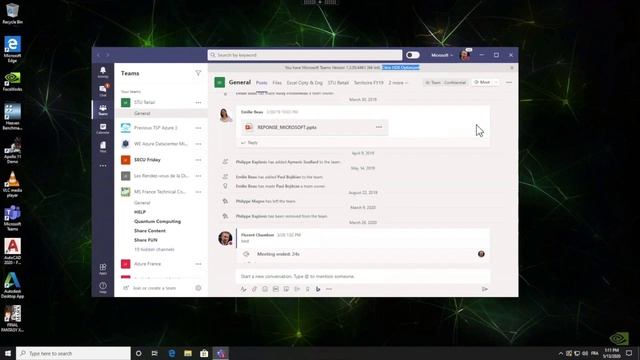This screenshot has height=360, width=640.
Task: Expand the '15 hidden channels' list
Action: (154, 249)
